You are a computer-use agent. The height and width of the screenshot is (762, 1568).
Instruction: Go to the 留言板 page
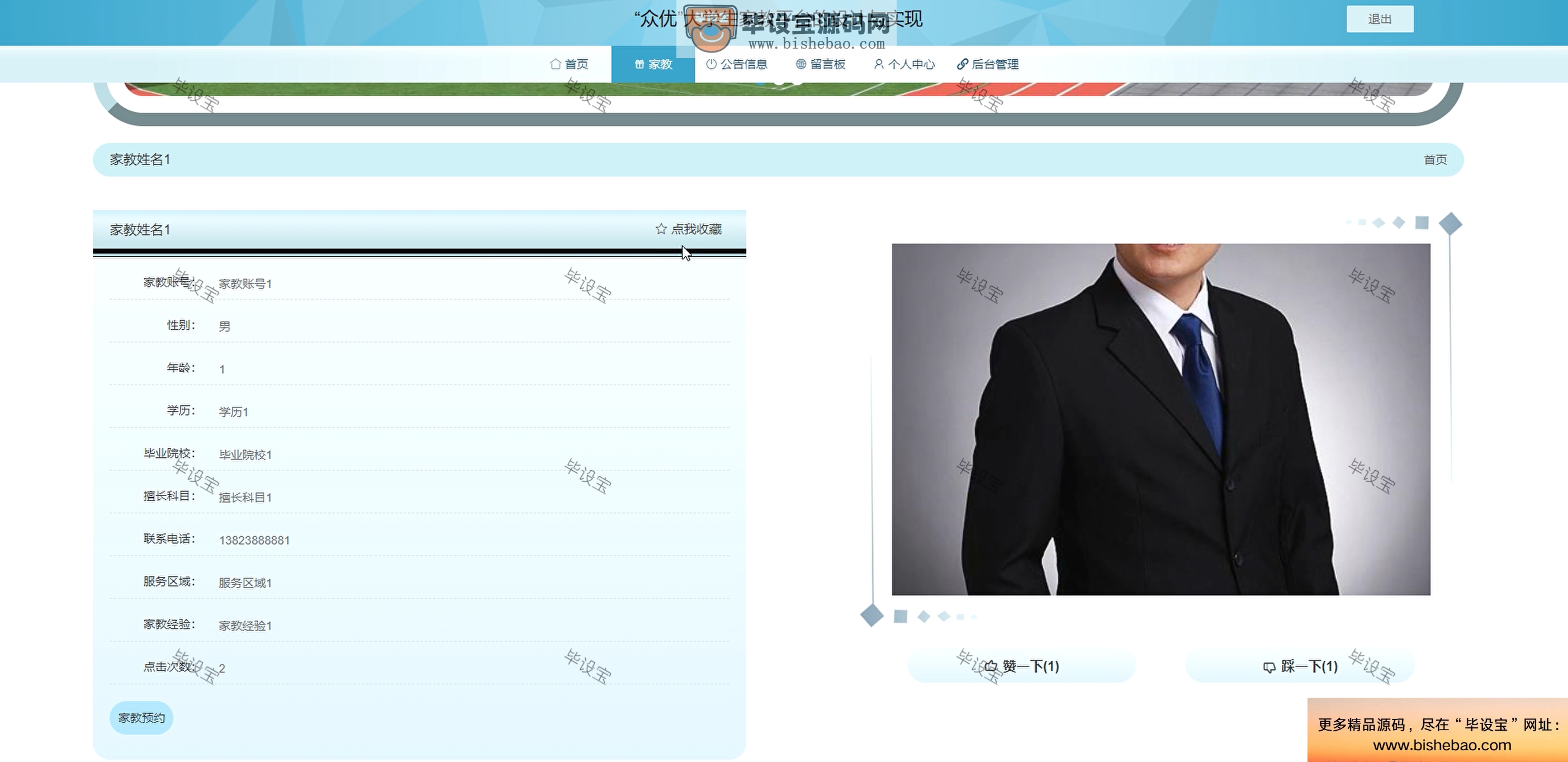821,64
